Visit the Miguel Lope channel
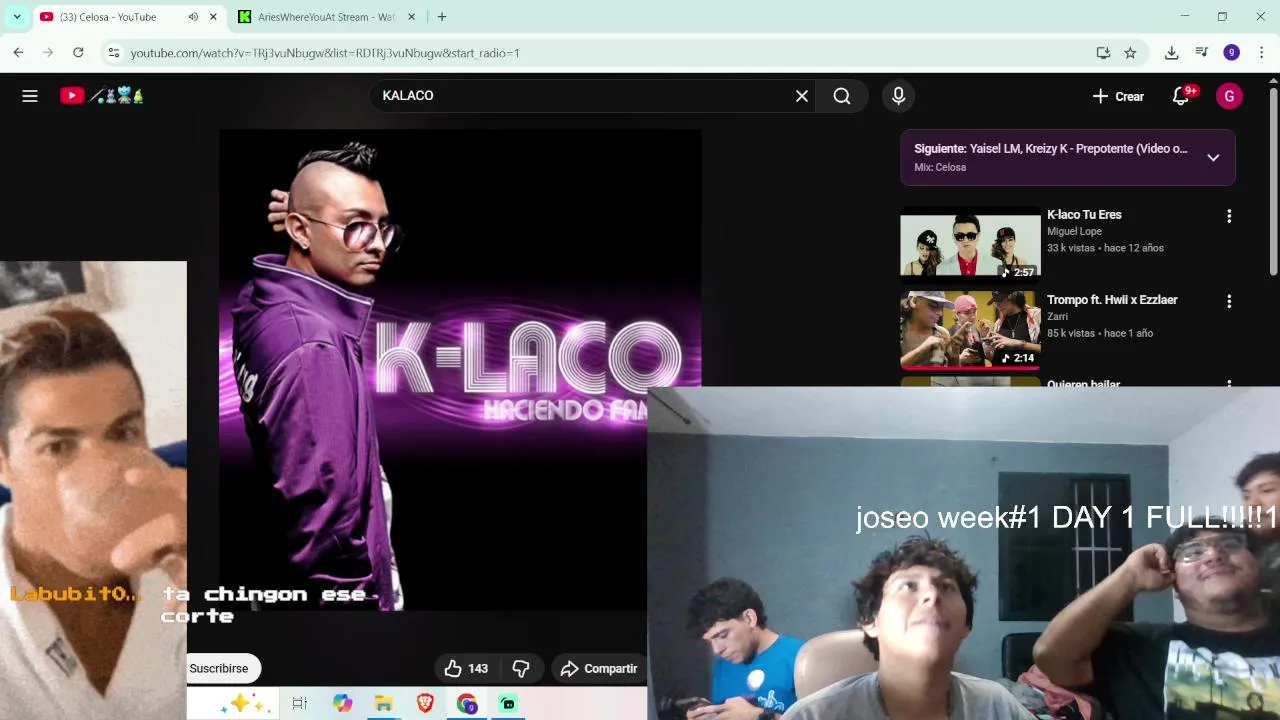This screenshot has width=1280, height=720. [1074, 231]
